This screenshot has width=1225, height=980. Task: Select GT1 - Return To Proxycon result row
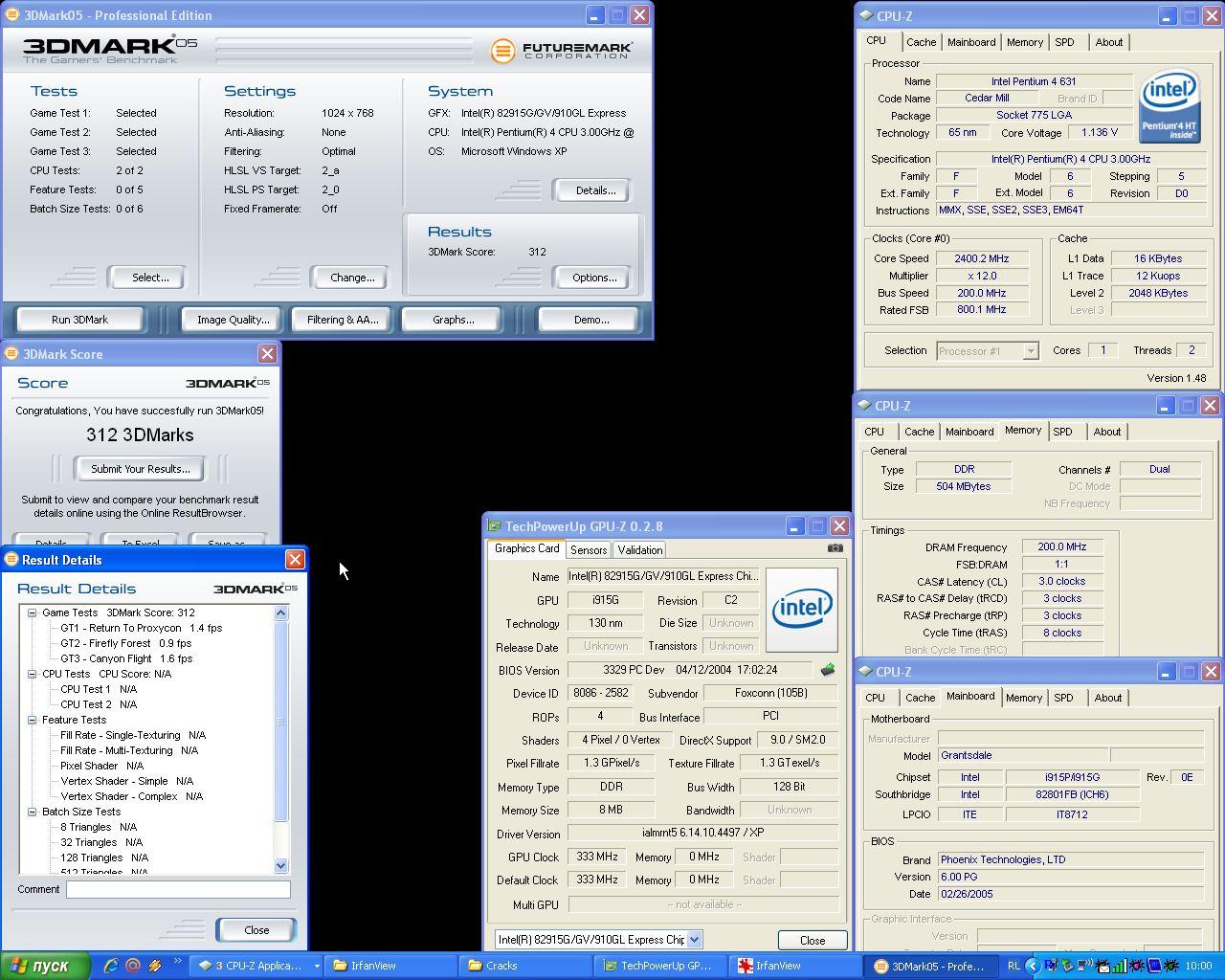click(141, 628)
